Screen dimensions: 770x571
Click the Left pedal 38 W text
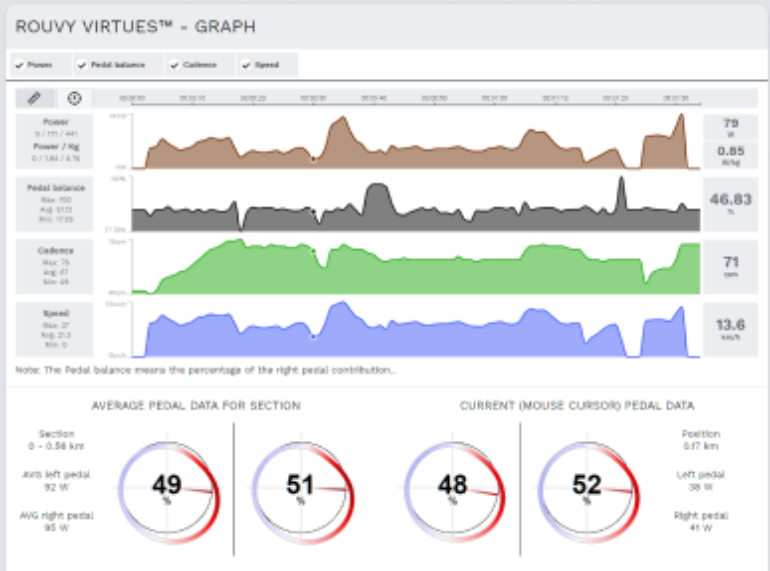(701, 481)
